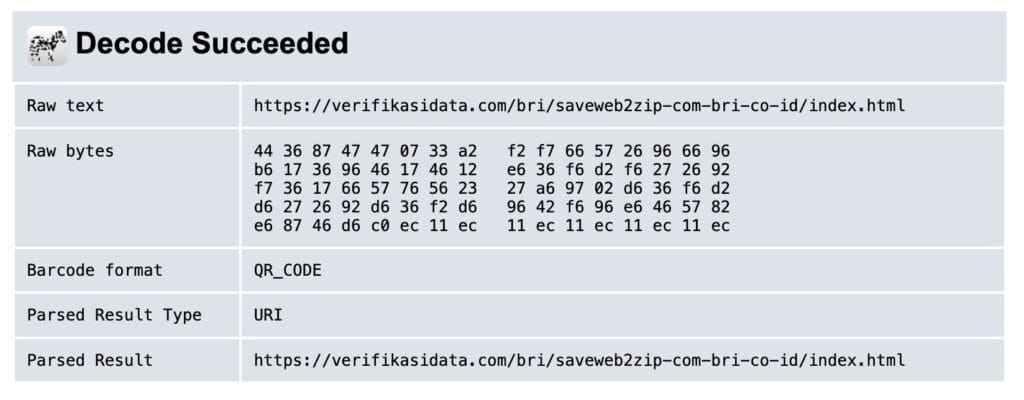Click the Parsed Result URL link

(579, 360)
